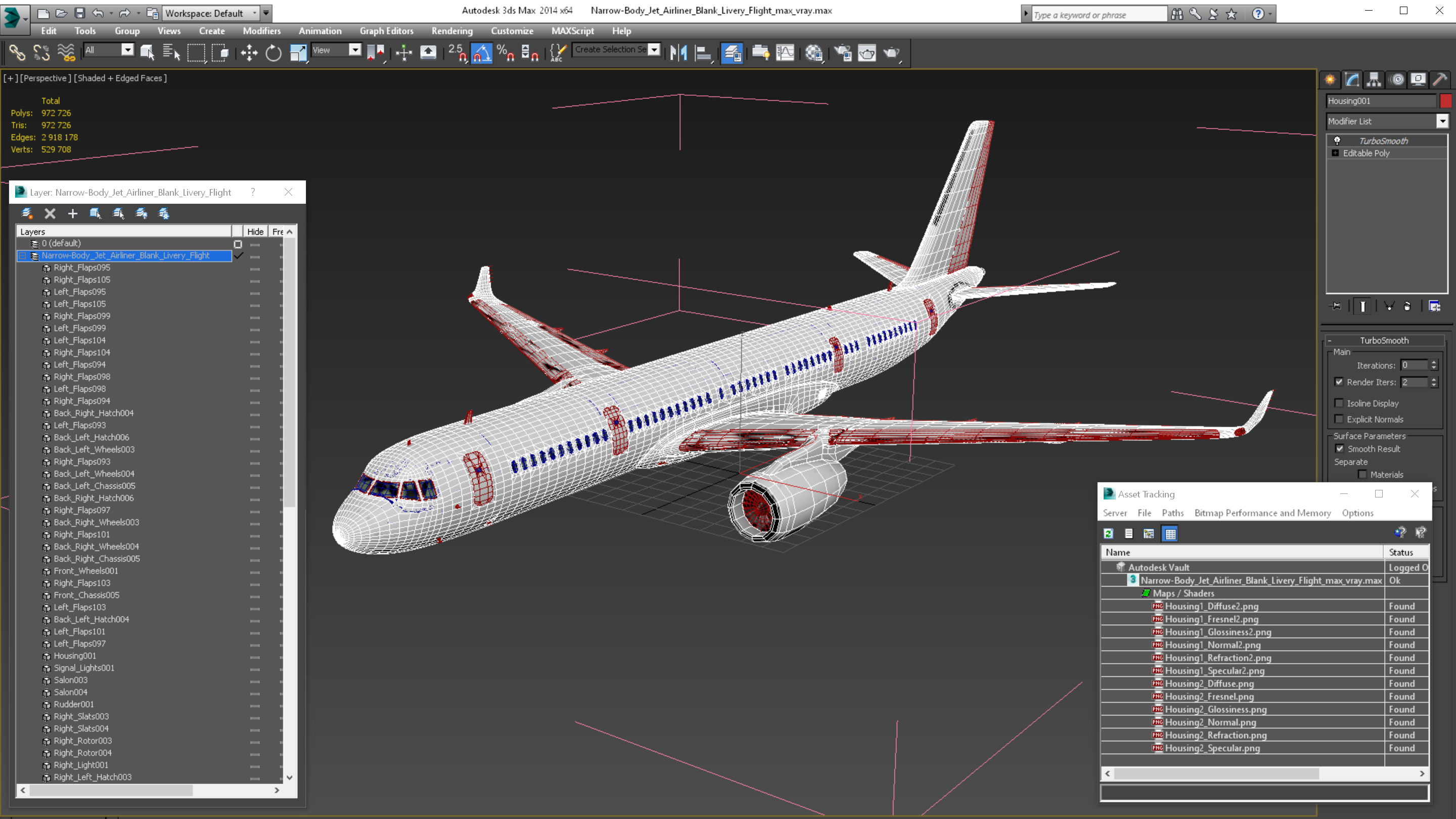
Task: Uncheck the Render Iters checkbox
Action: tap(1338, 382)
